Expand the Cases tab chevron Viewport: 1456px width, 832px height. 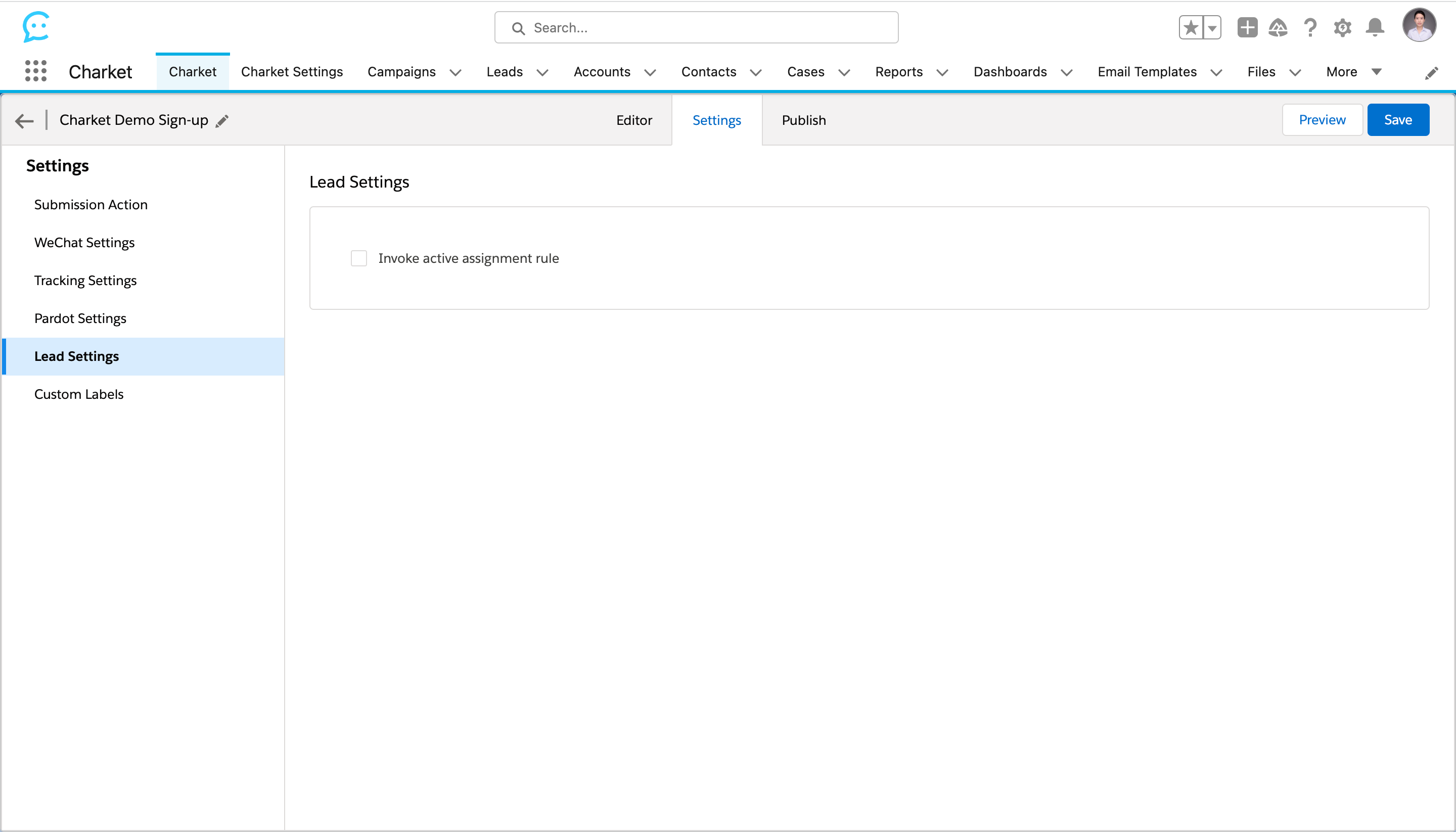point(844,73)
